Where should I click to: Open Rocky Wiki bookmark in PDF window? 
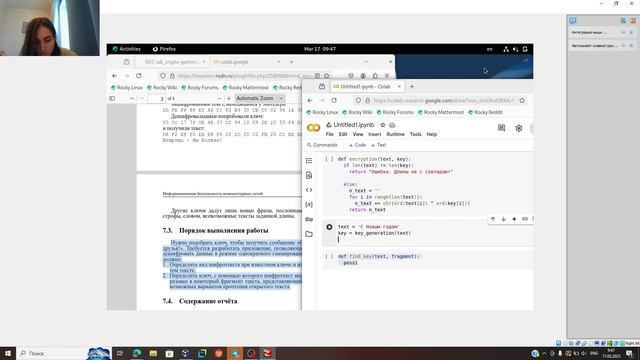[x=162, y=88]
